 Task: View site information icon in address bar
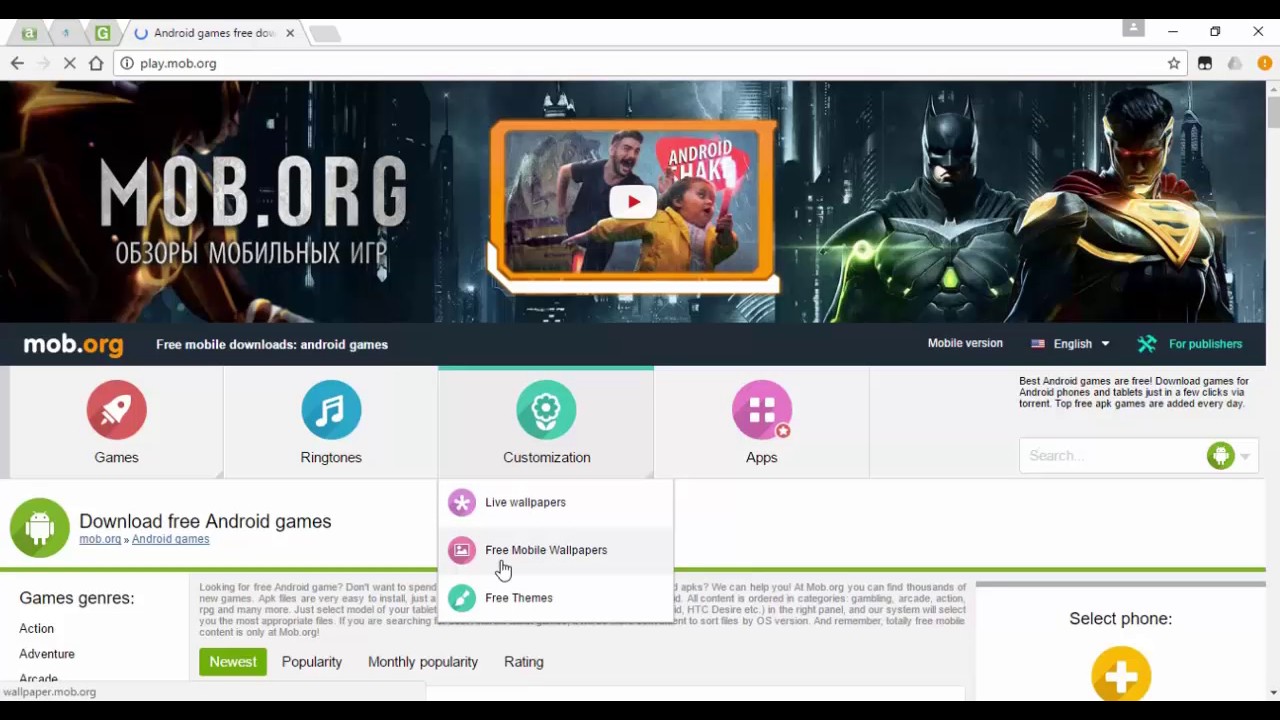(x=126, y=63)
